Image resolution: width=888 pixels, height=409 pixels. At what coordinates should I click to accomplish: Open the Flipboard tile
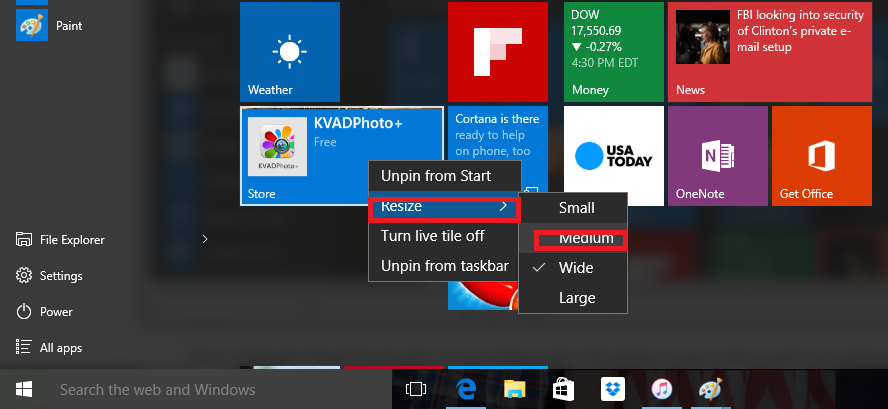[x=498, y=52]
